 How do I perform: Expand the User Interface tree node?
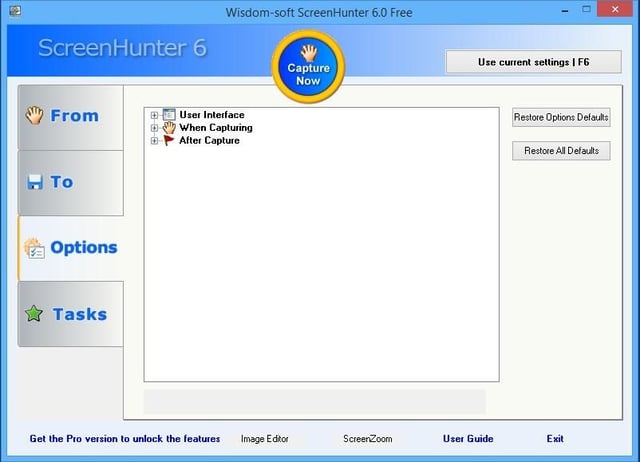(x=154, y=115)
